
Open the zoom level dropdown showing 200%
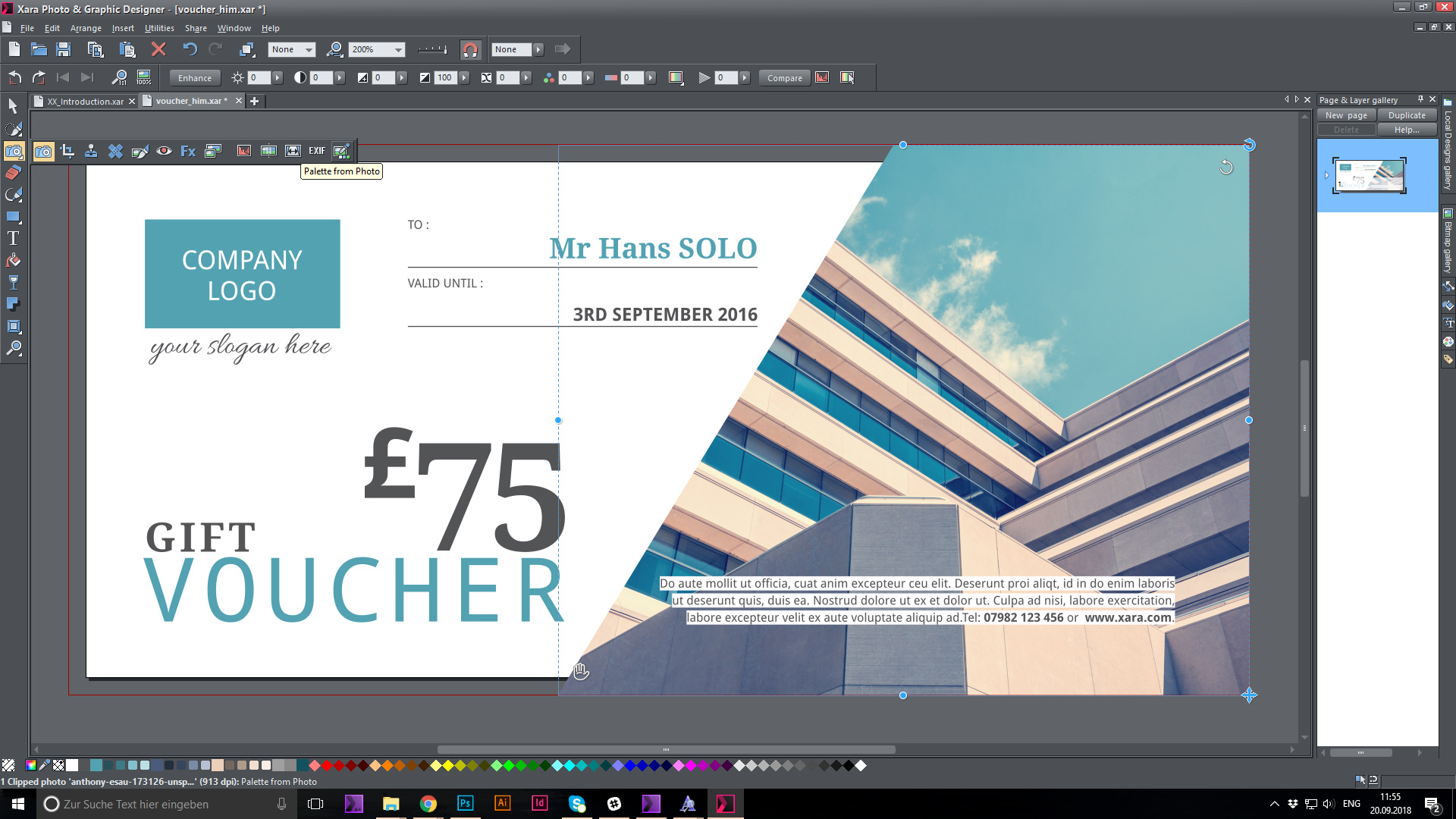pyautogui.click(x=399, y=49)
